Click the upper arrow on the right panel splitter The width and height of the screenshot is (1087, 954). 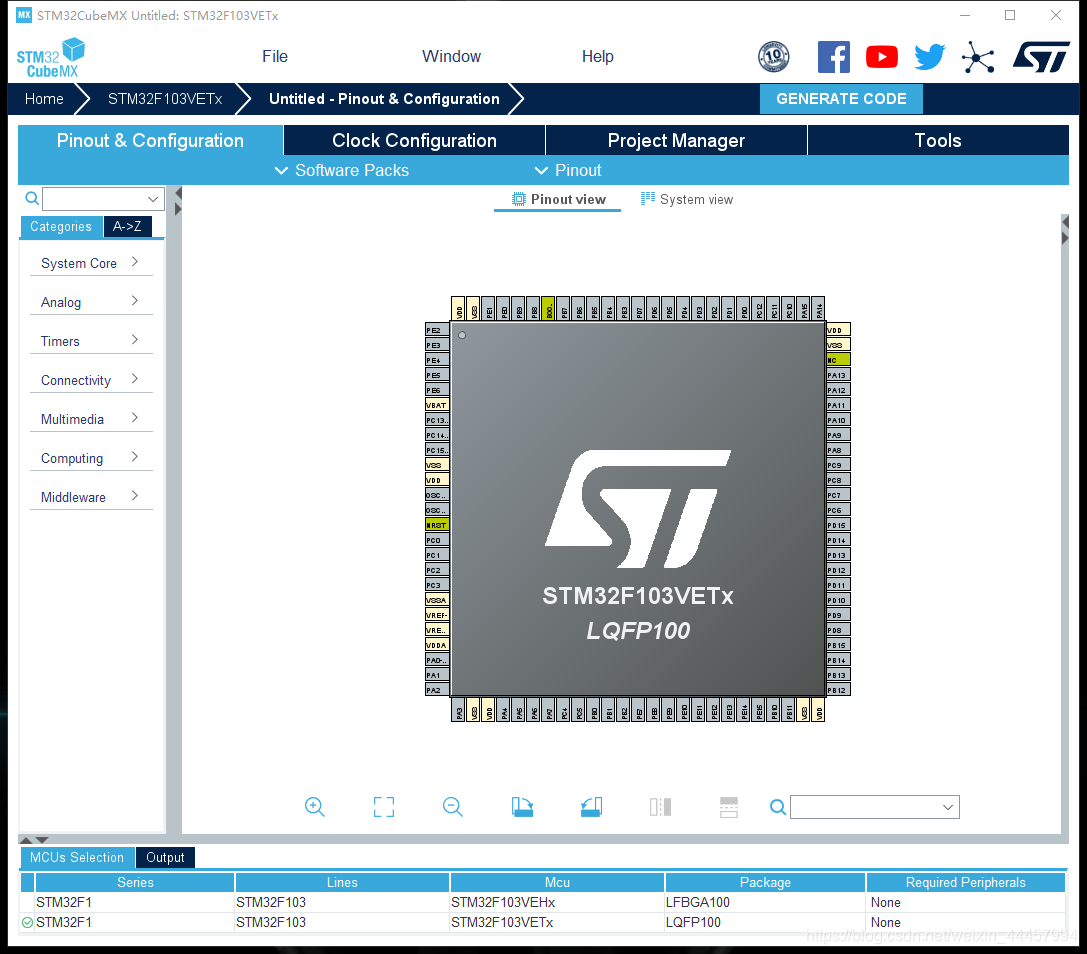pyautogui.click(x=1066, y=222)
